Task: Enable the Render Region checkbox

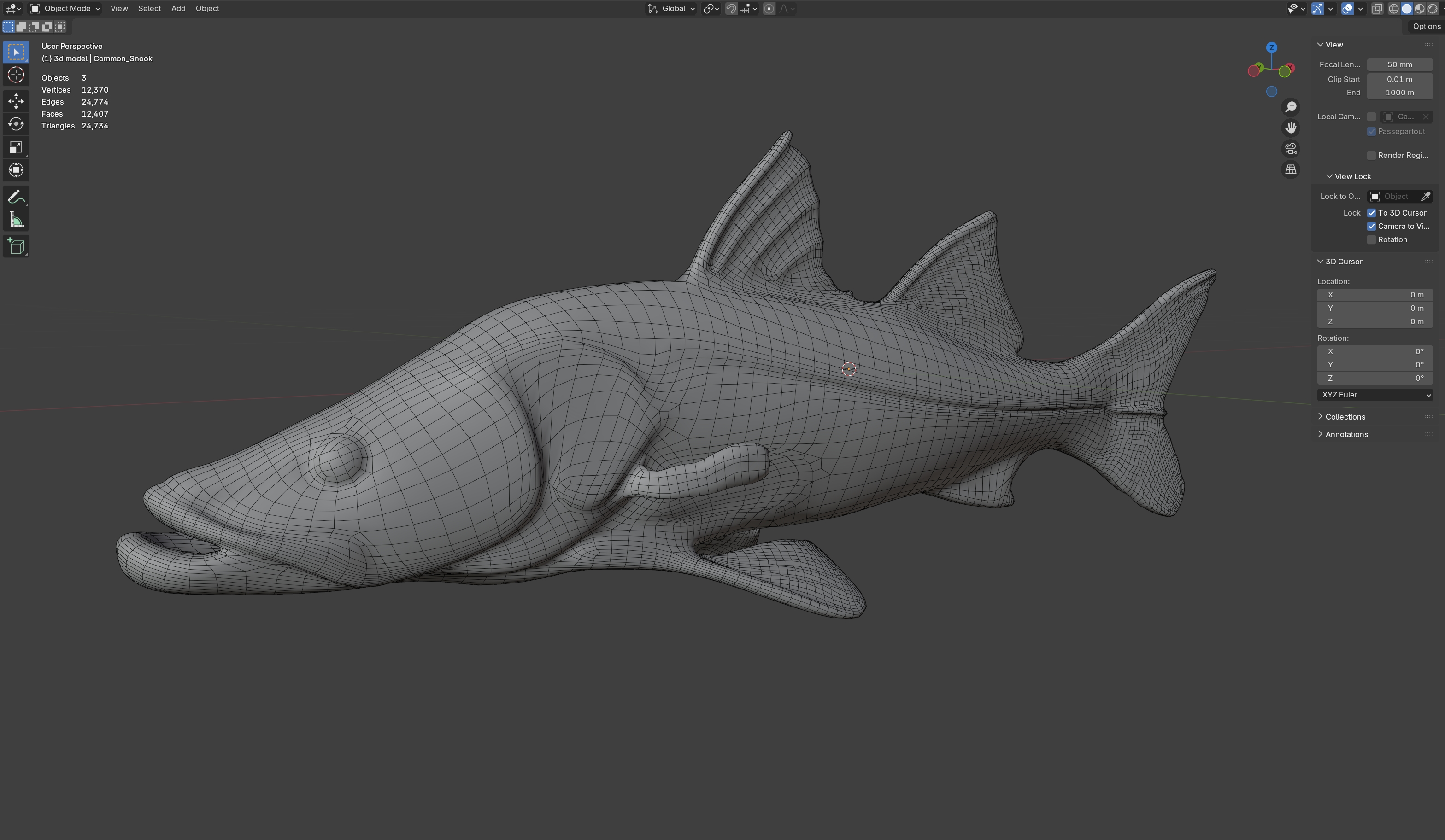Action: point(1372,155)
